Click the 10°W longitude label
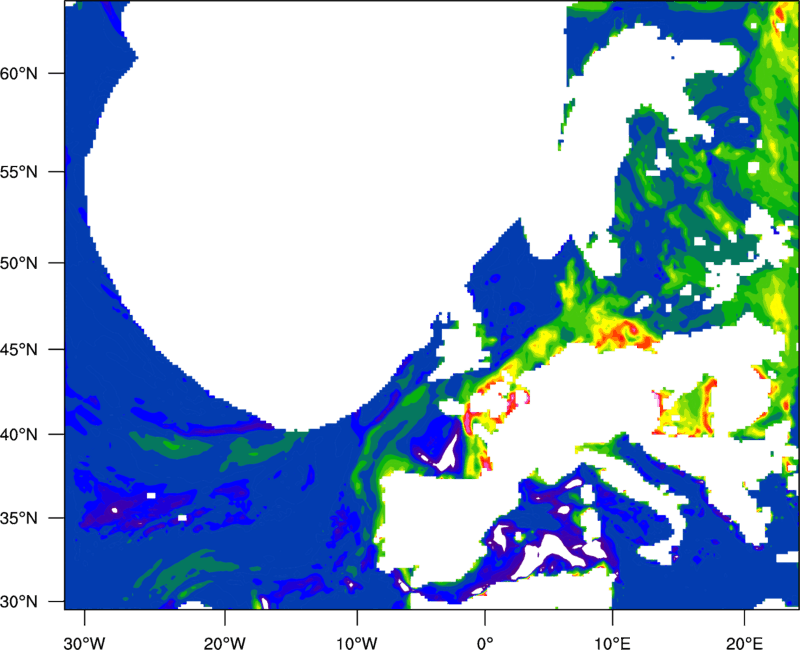Screen dimensions: 800x650 [357, 642]
